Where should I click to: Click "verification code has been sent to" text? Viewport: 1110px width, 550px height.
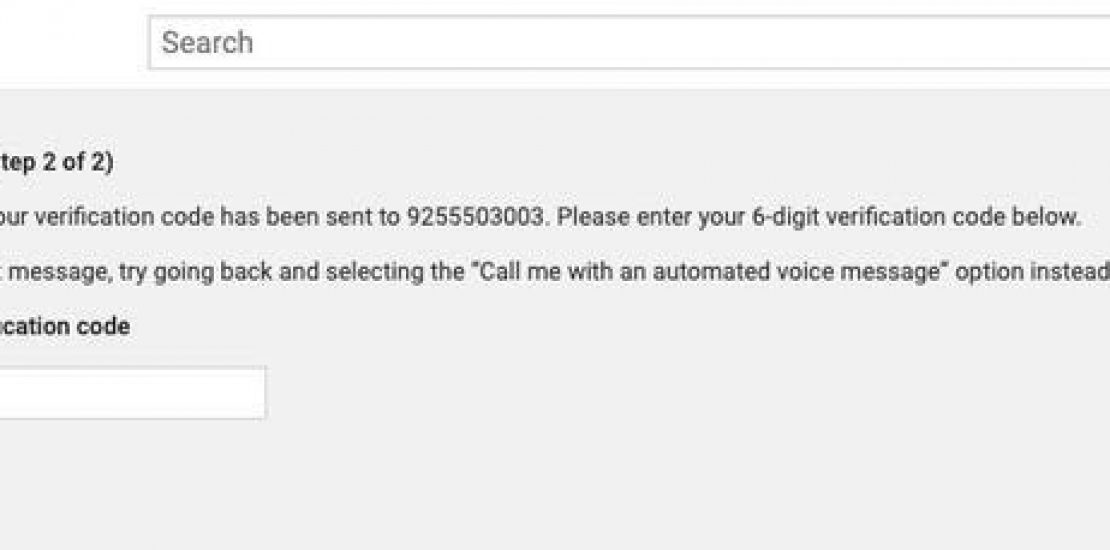214,218
